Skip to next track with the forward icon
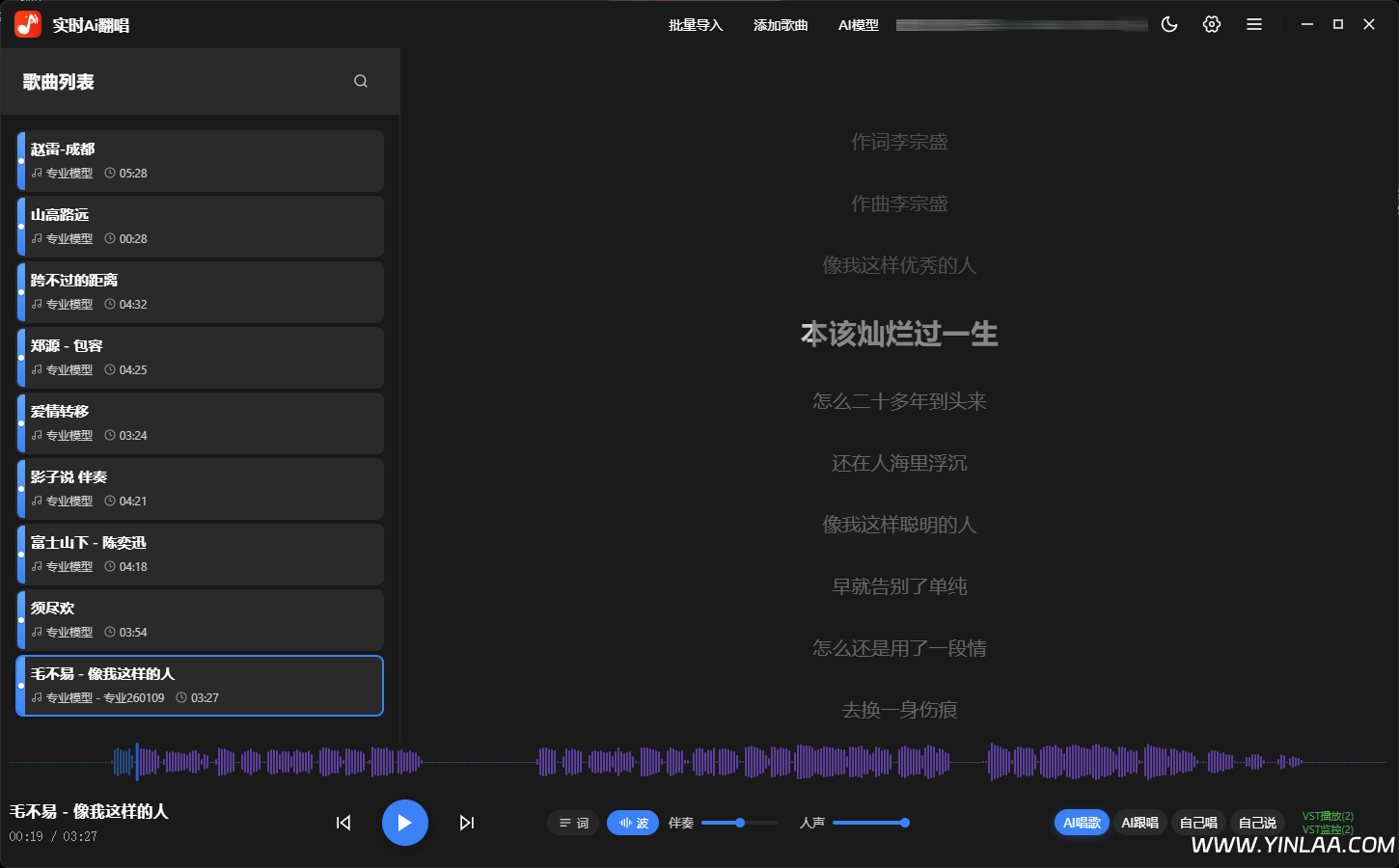Image resolution: width=1399 pixels, height=868 pixels. 467,822
